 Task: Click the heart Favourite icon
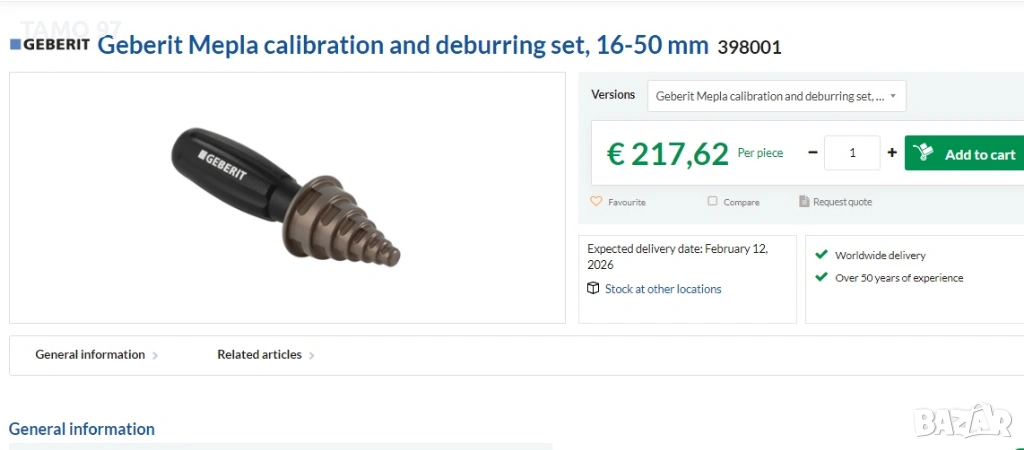point(596,202)
